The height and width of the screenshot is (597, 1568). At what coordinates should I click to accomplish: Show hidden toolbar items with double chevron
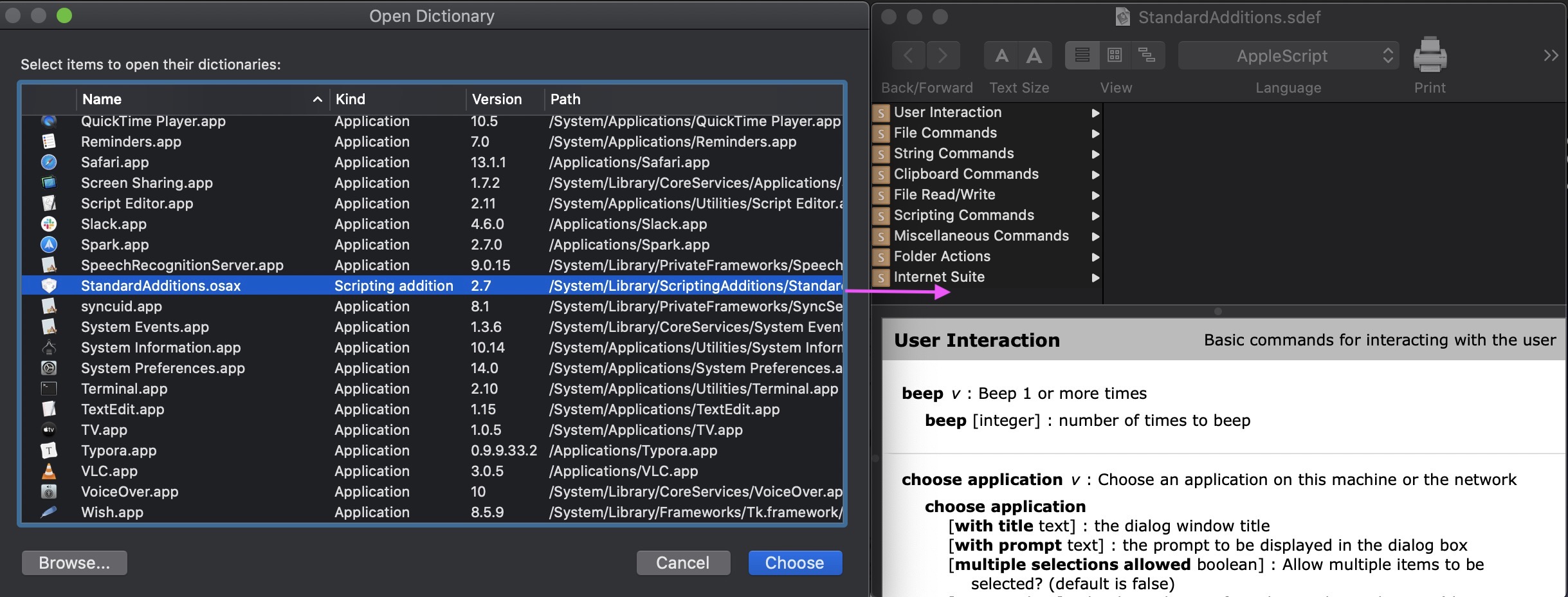[x=1551, y=55]
